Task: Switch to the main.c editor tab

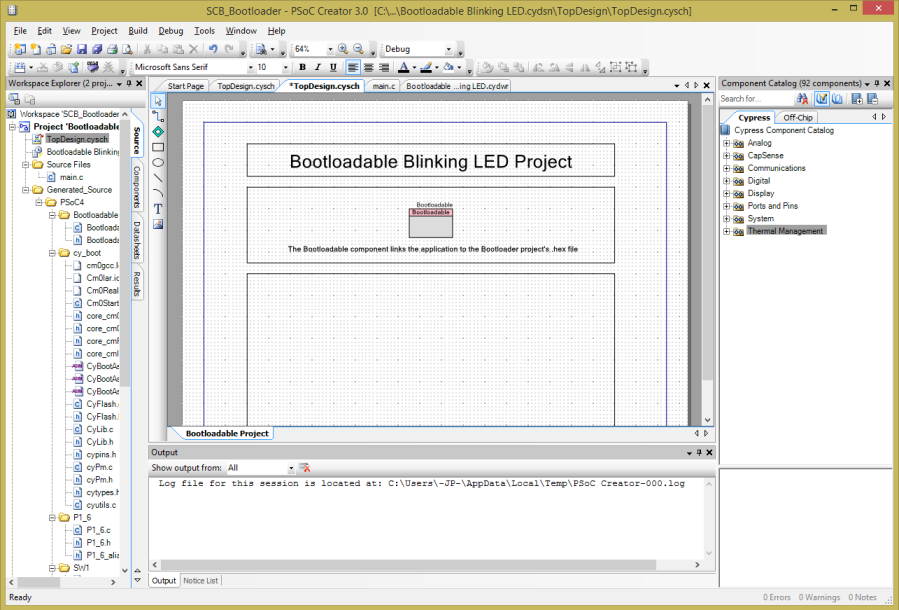Action: (x=384, y=86)
